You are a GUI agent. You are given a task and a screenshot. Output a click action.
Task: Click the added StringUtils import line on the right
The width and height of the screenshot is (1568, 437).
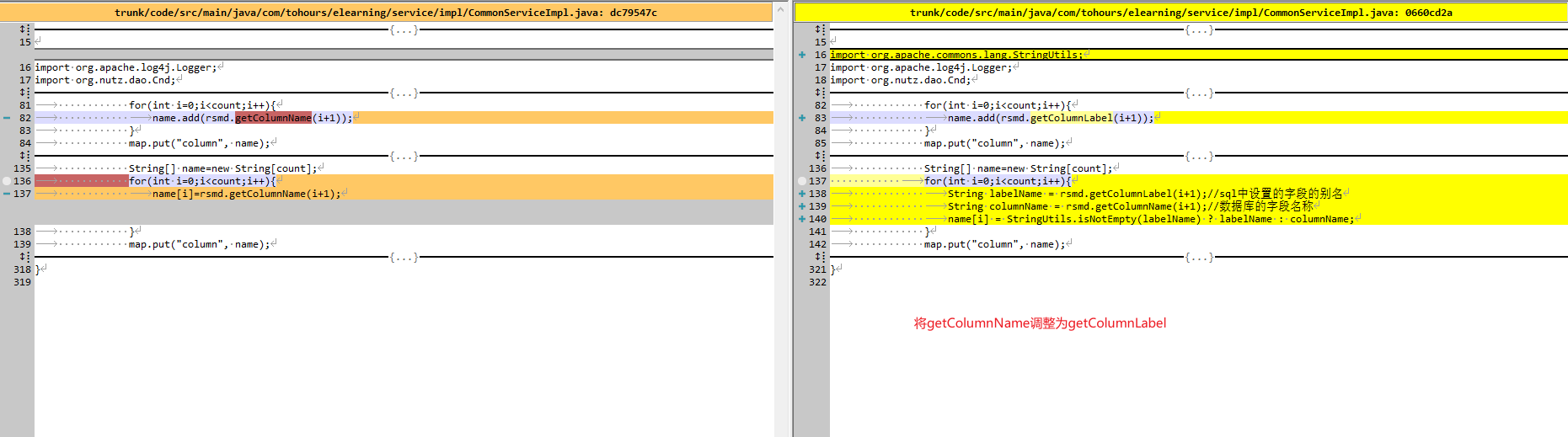956,55
